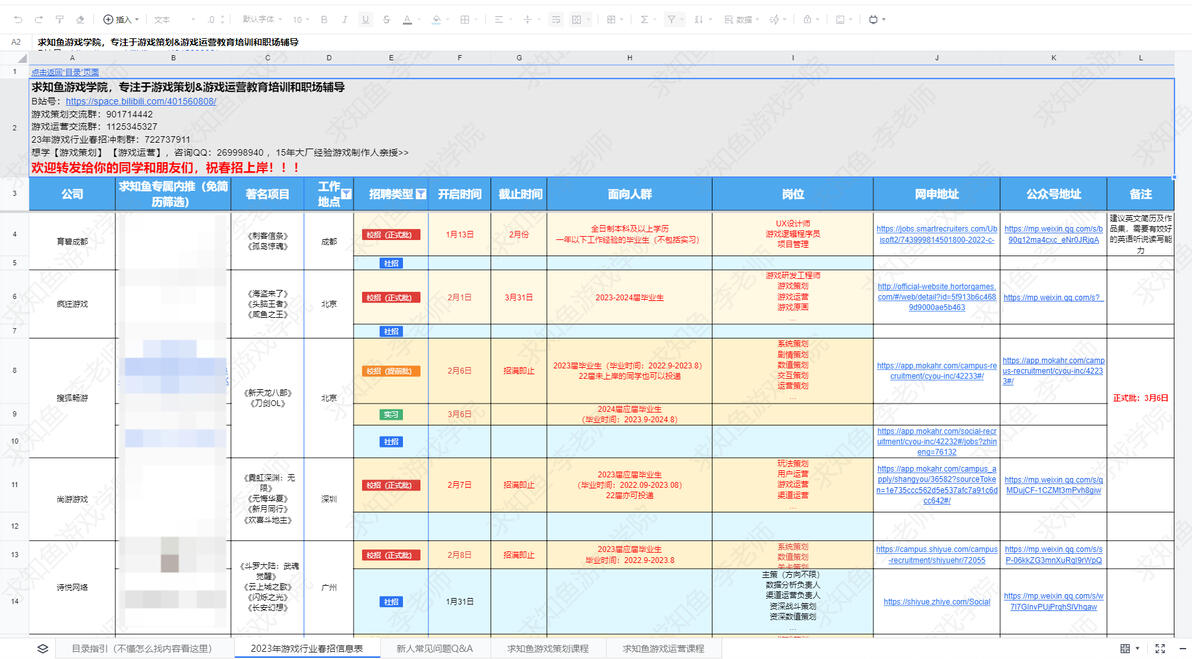Open campus.shiyue.com recruitment link

coord(937,555)
